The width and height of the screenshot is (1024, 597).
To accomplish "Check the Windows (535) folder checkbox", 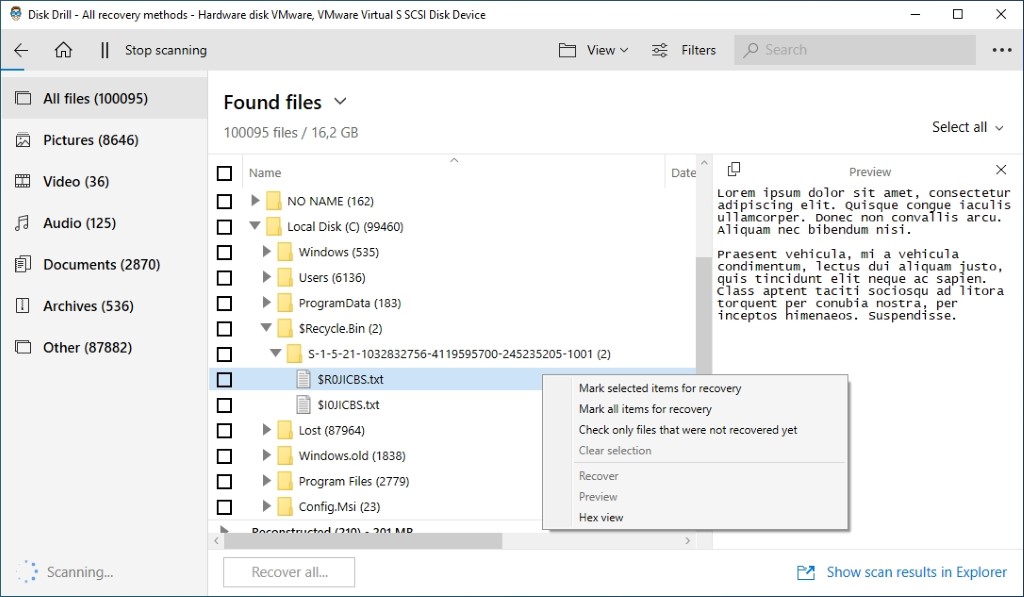I will 224,252.
